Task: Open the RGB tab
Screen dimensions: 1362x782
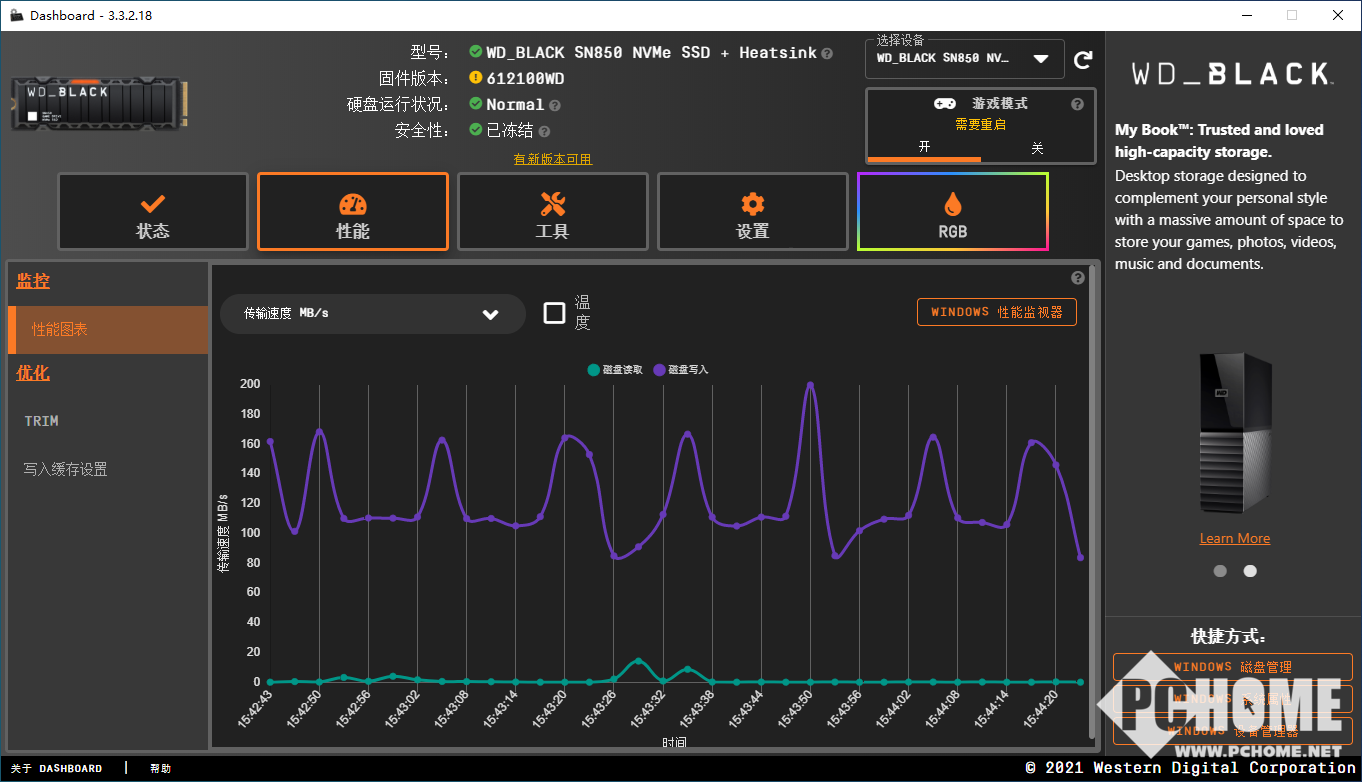Action: click(x=953, y=212)
